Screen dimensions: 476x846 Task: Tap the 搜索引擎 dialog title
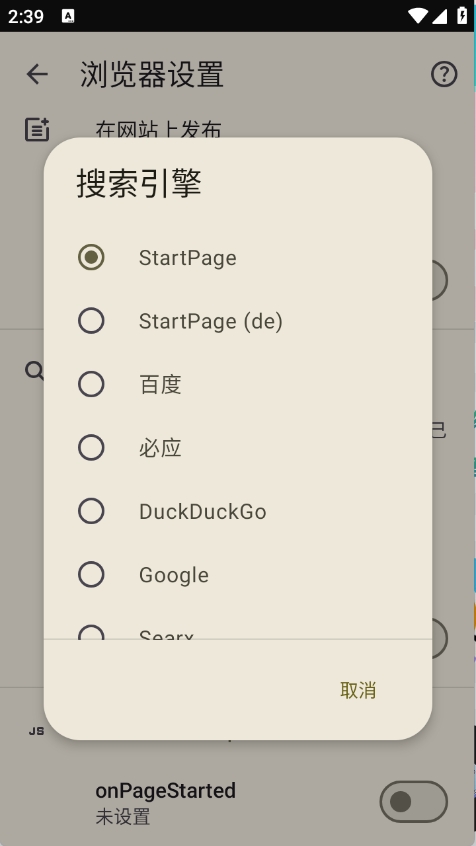click(139, 183)
